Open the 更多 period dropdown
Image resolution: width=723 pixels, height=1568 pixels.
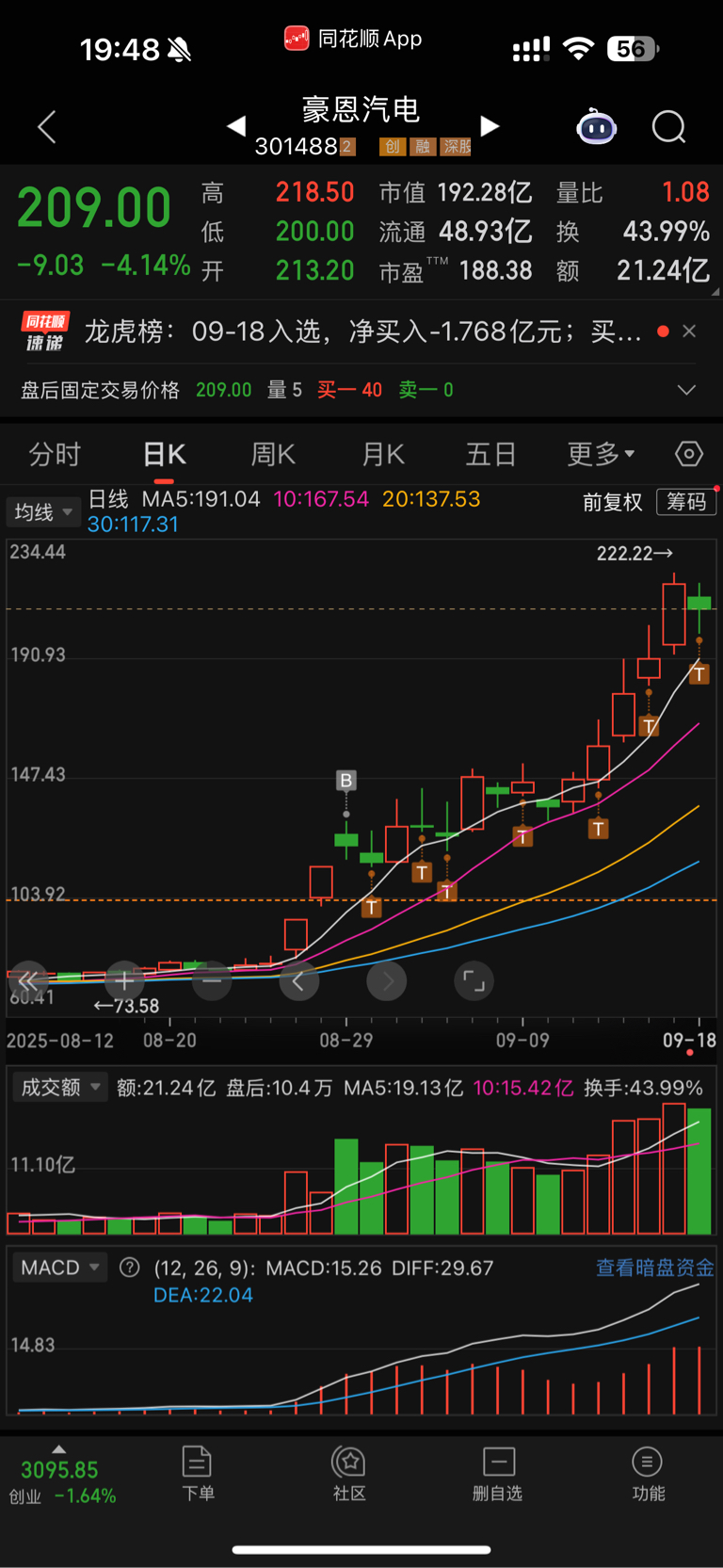601,455
